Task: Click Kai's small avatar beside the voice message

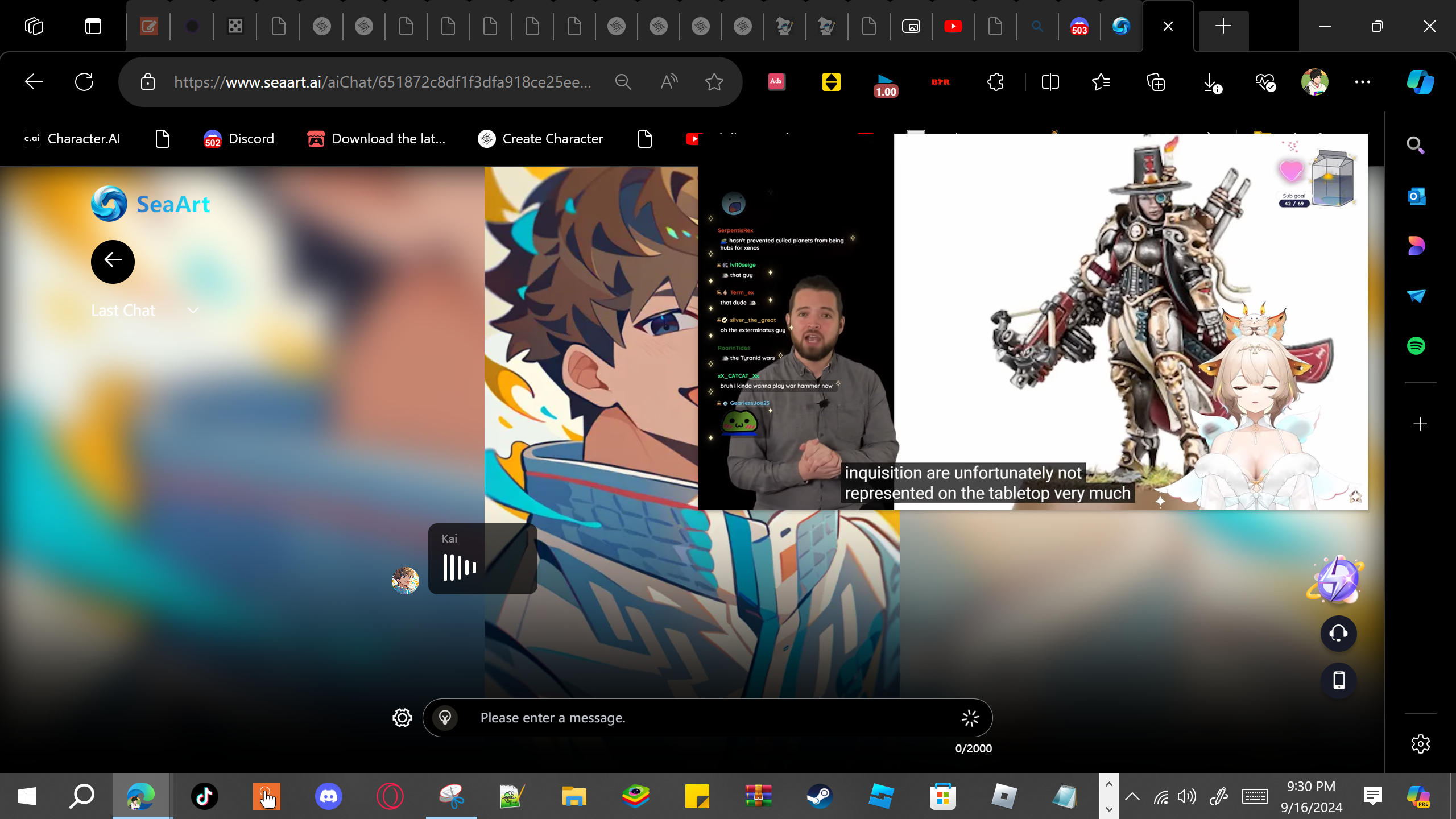Action: click(x=406, y=581)
